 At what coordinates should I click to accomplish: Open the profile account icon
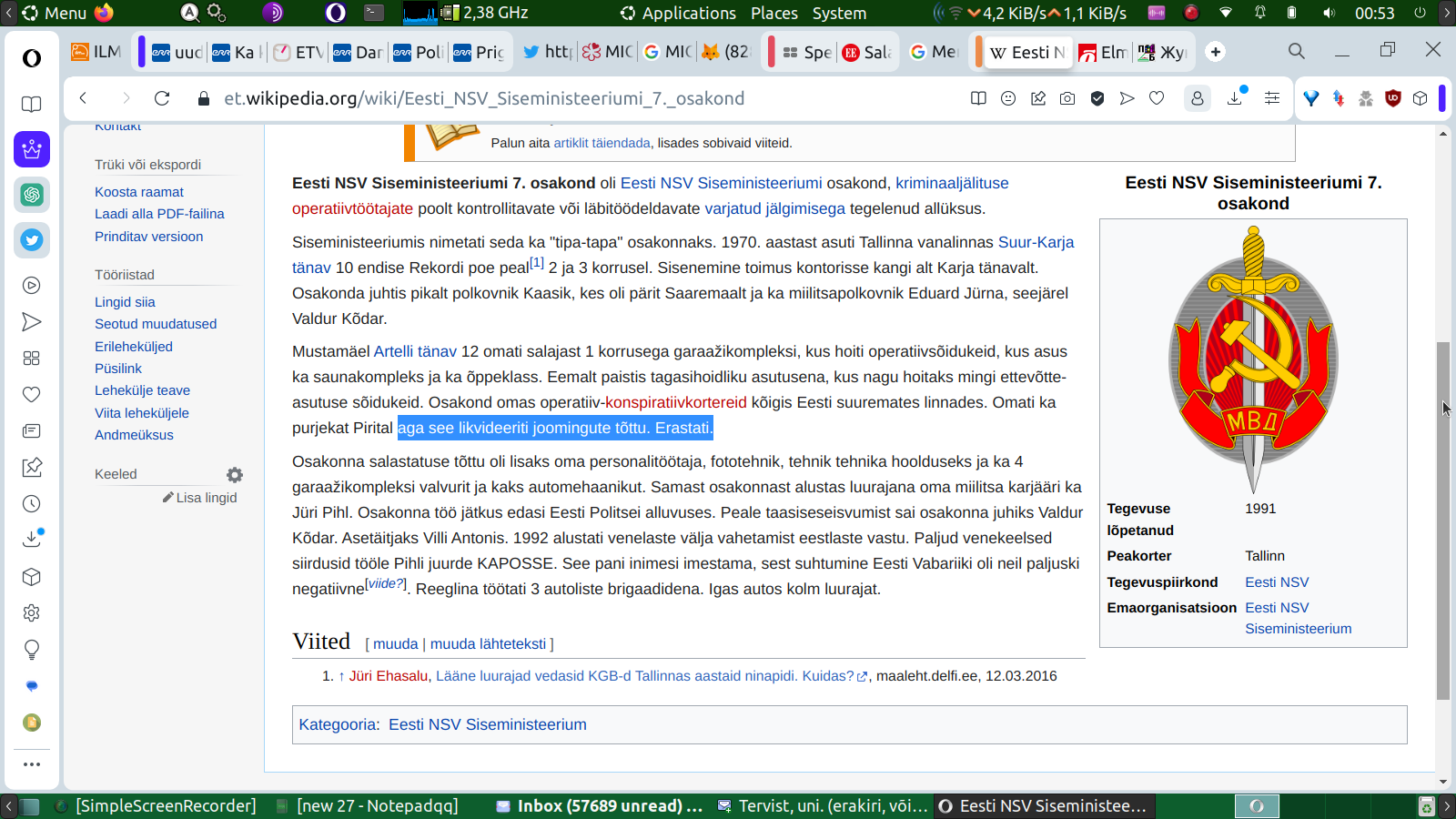(1198, 98)
